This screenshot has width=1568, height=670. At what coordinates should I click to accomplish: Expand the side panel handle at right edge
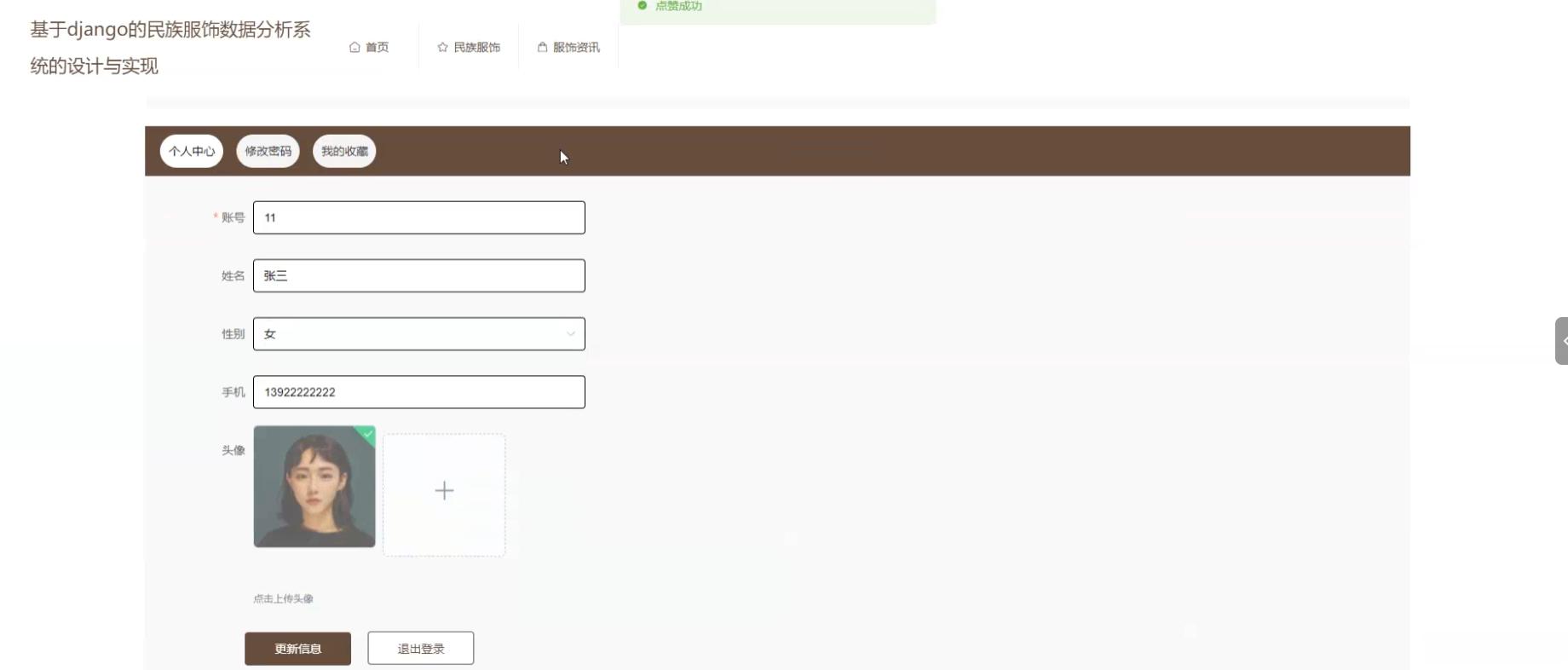pyautogui.click(x=1561, y=341)
